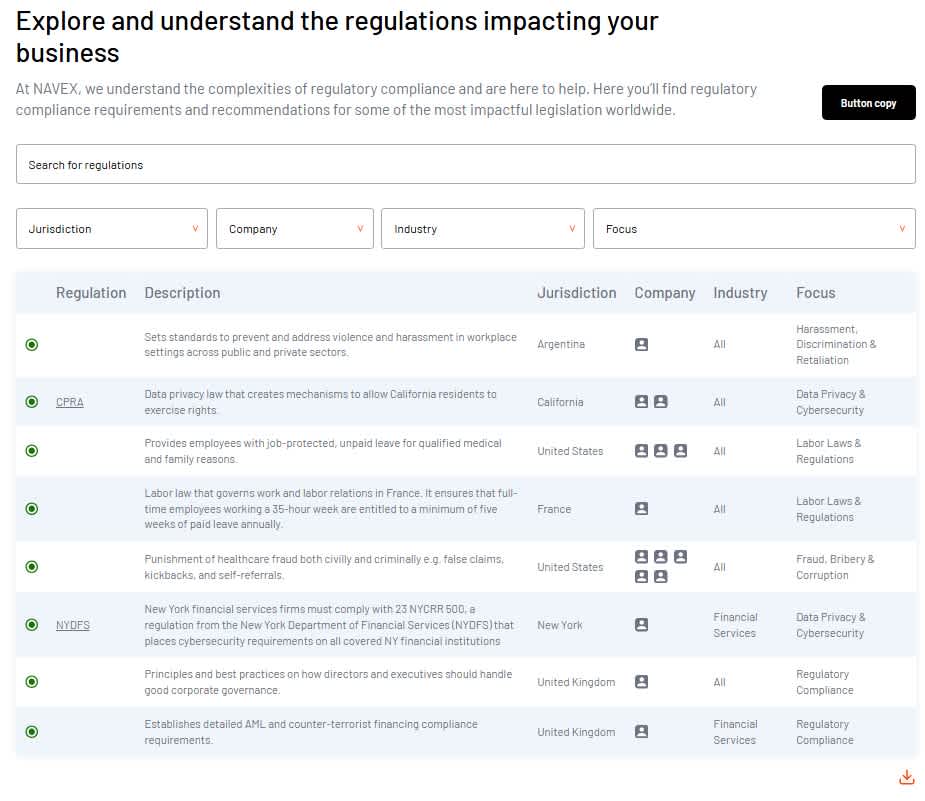Image resolution: width=925 pixels, height=801 pixels.
Task: Click company icon in AML requirements row
Action: click(641, 732)
